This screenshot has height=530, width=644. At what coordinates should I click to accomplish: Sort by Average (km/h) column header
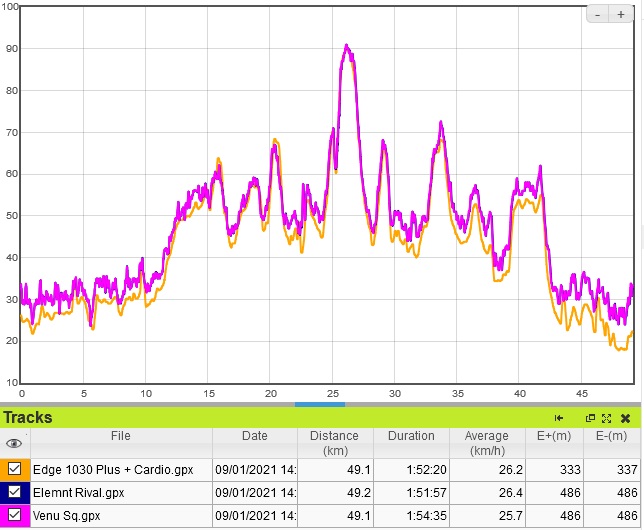[487, 443]
